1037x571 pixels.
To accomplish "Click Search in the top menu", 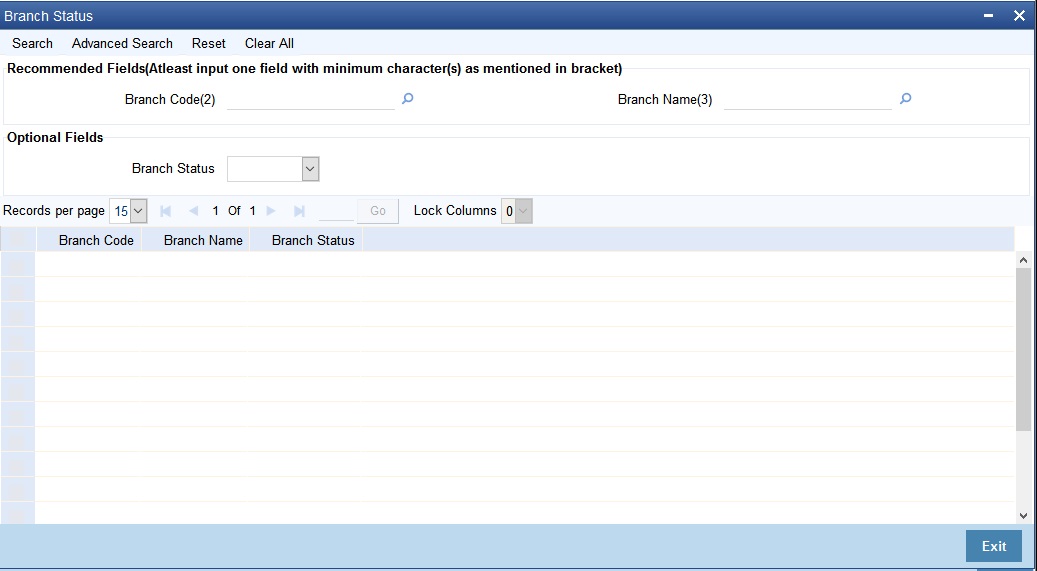I will 32,43.
